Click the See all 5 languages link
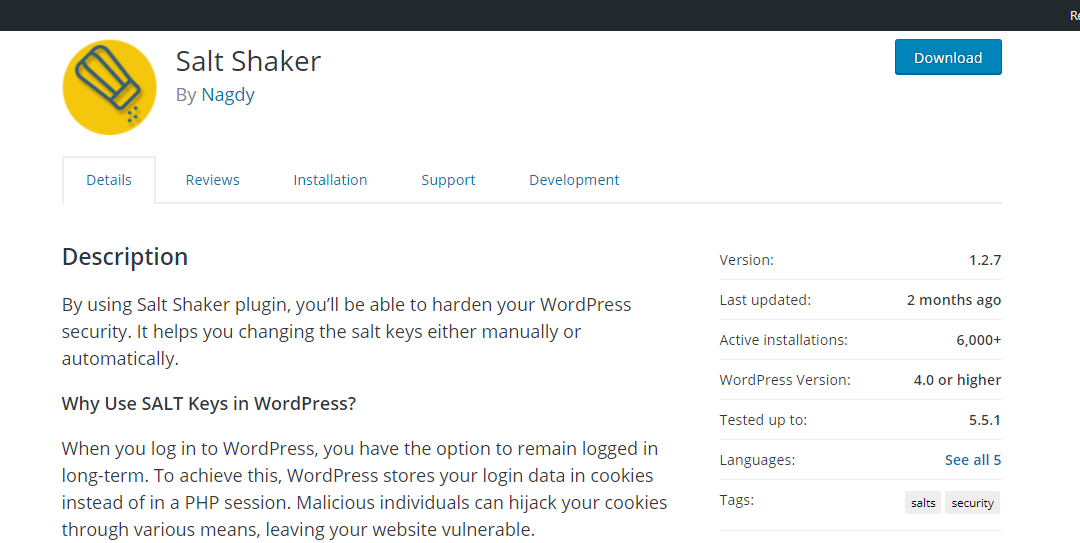This screenshot has height=543, width=1080. (973, 460)
